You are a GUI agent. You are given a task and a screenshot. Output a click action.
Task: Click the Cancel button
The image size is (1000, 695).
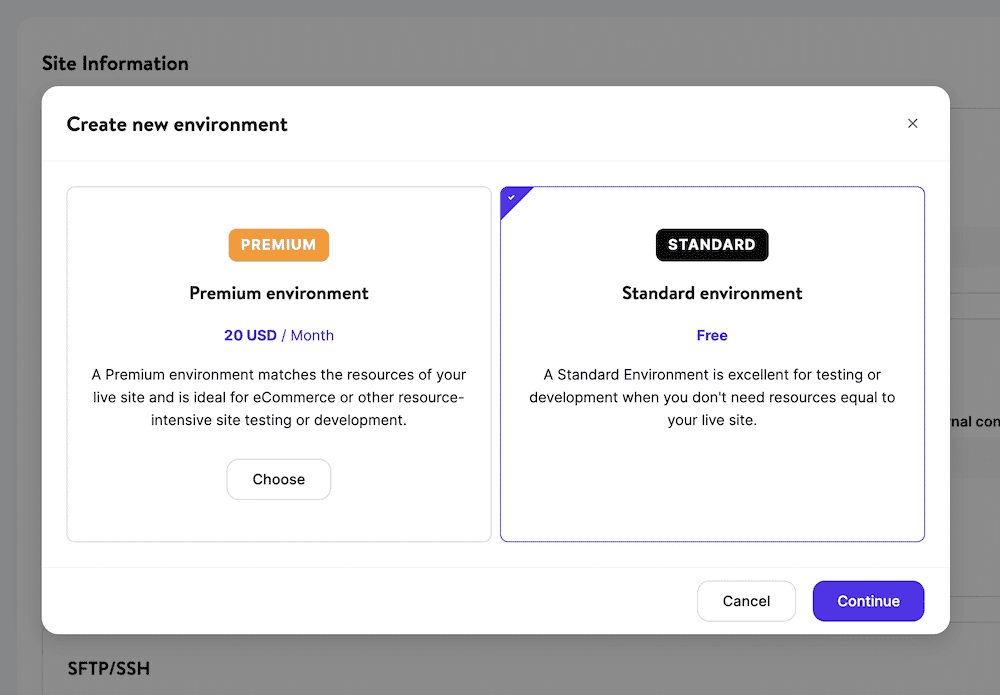point(746,601)
